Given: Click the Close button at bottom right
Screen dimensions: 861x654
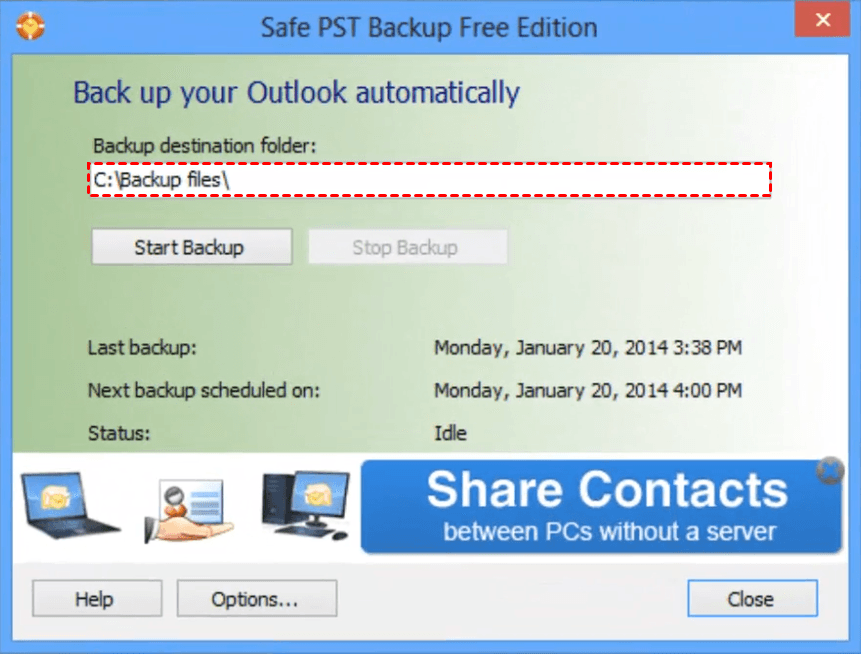Looking at the screenshot, I should 751,599.
